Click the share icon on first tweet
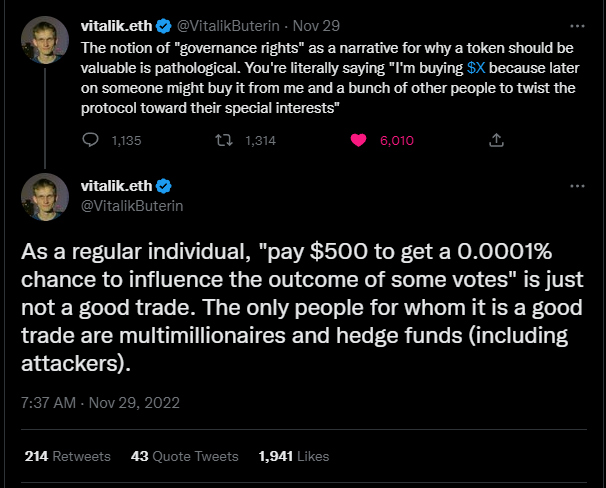606x488 pixels. [495, 142]
